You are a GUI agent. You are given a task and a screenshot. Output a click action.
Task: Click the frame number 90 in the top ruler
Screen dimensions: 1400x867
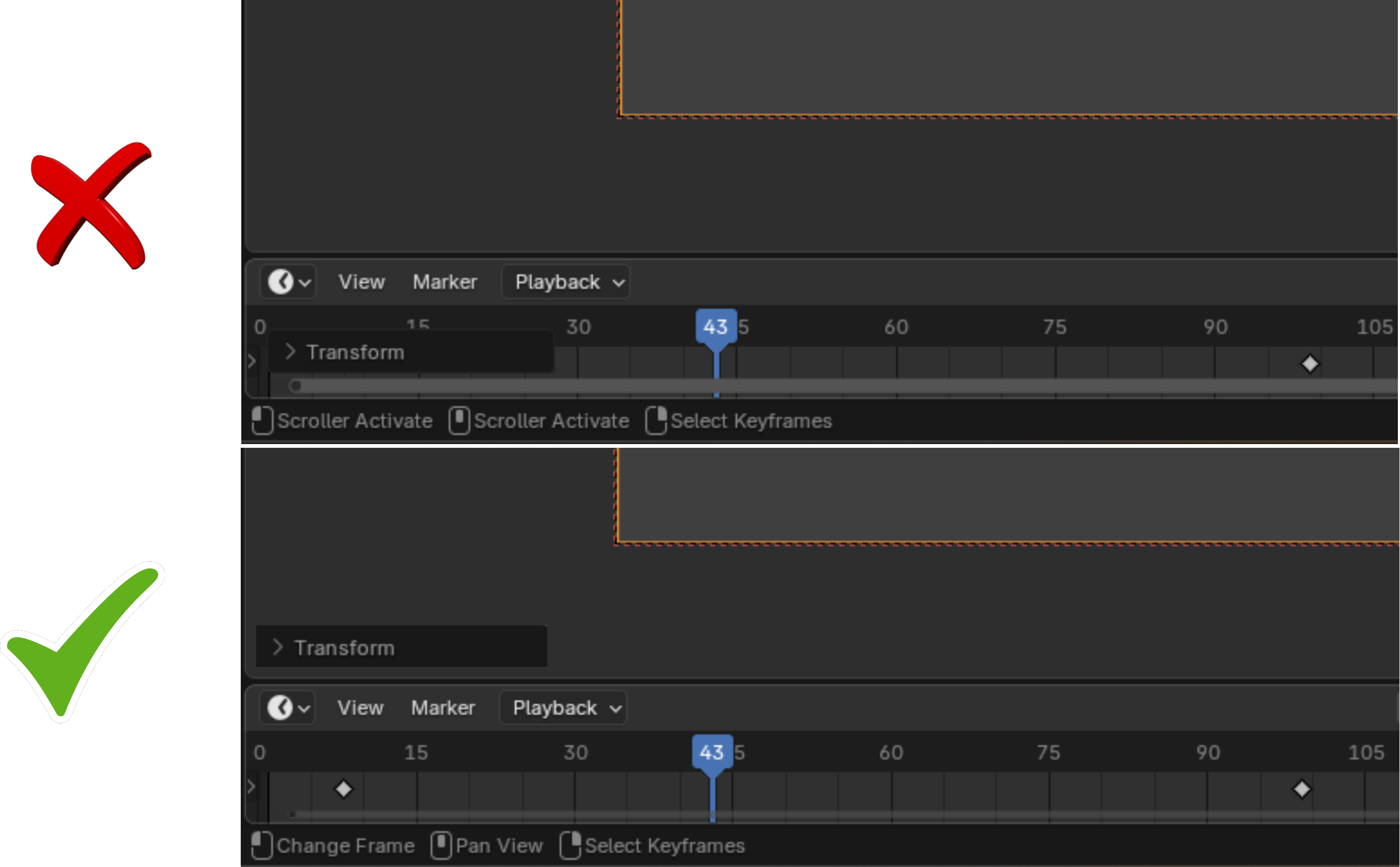coord(1215,328)
